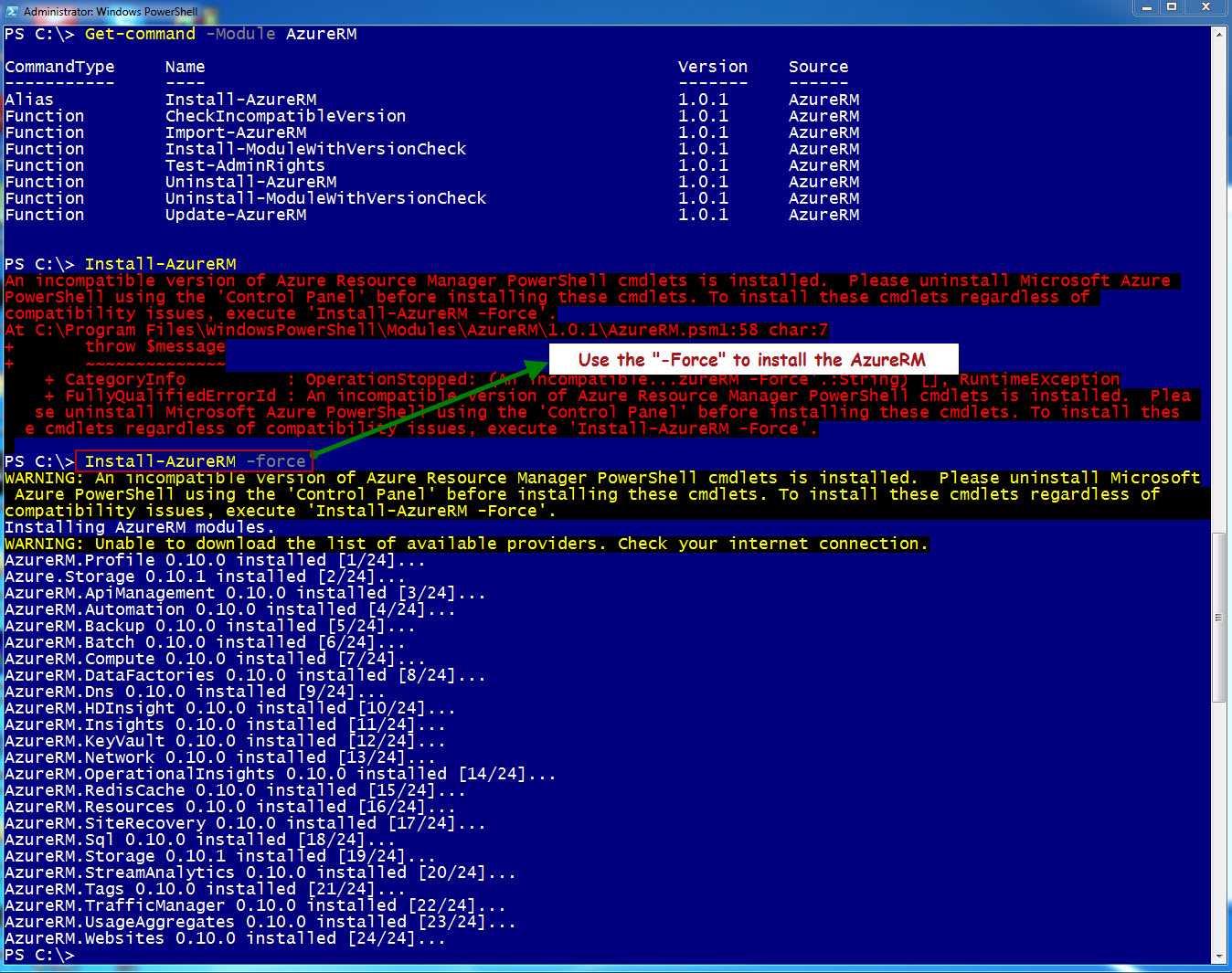Viewport: 1232px width, 973px height.
Task: Click the scrollbar up arrow
Action: [1218, 34]
